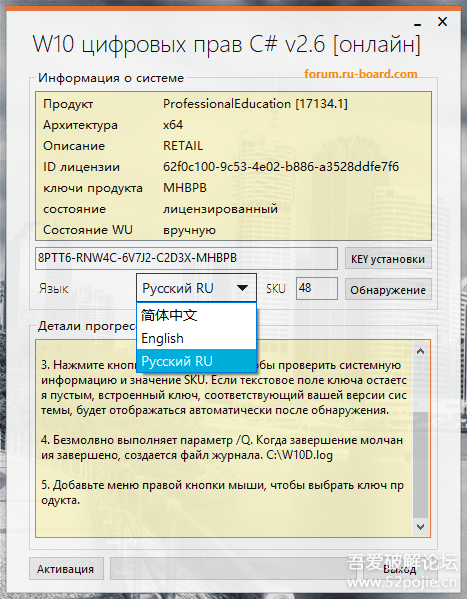Start activation with Активация button
This screenshot has width=467, height=599.
(66, 569)
